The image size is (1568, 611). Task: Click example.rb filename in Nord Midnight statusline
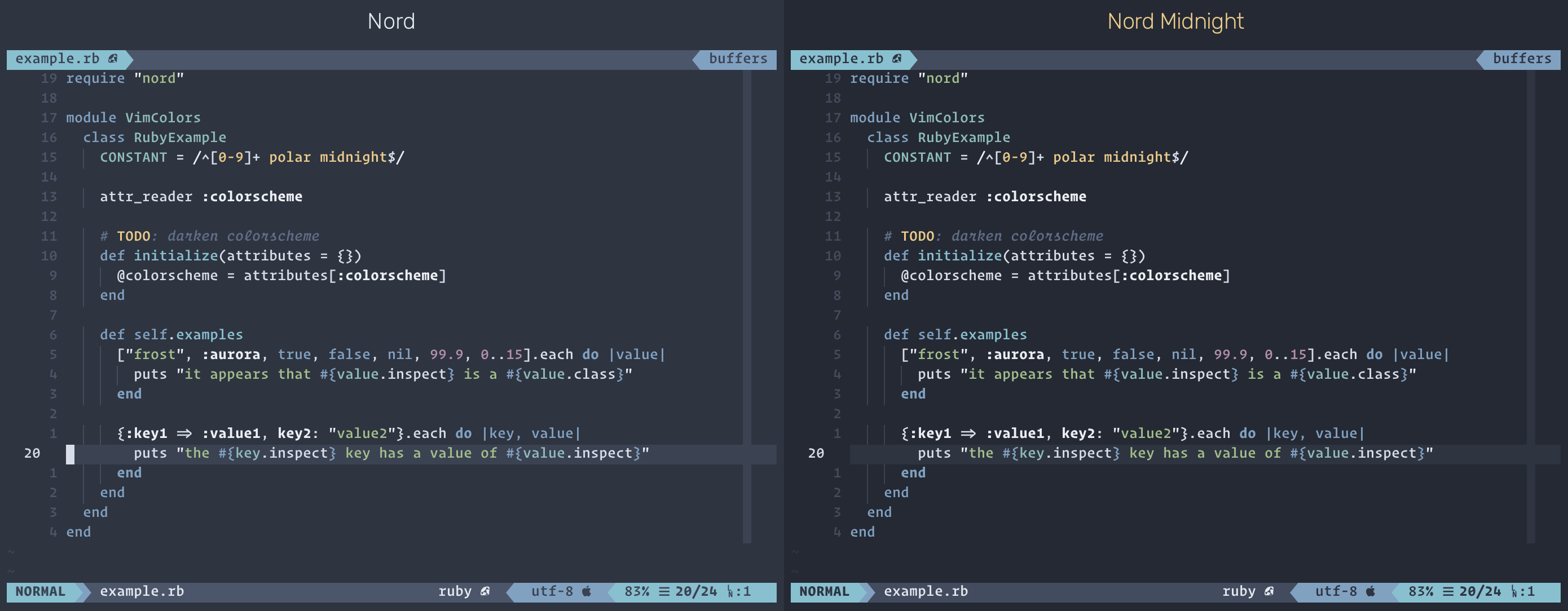926,591
